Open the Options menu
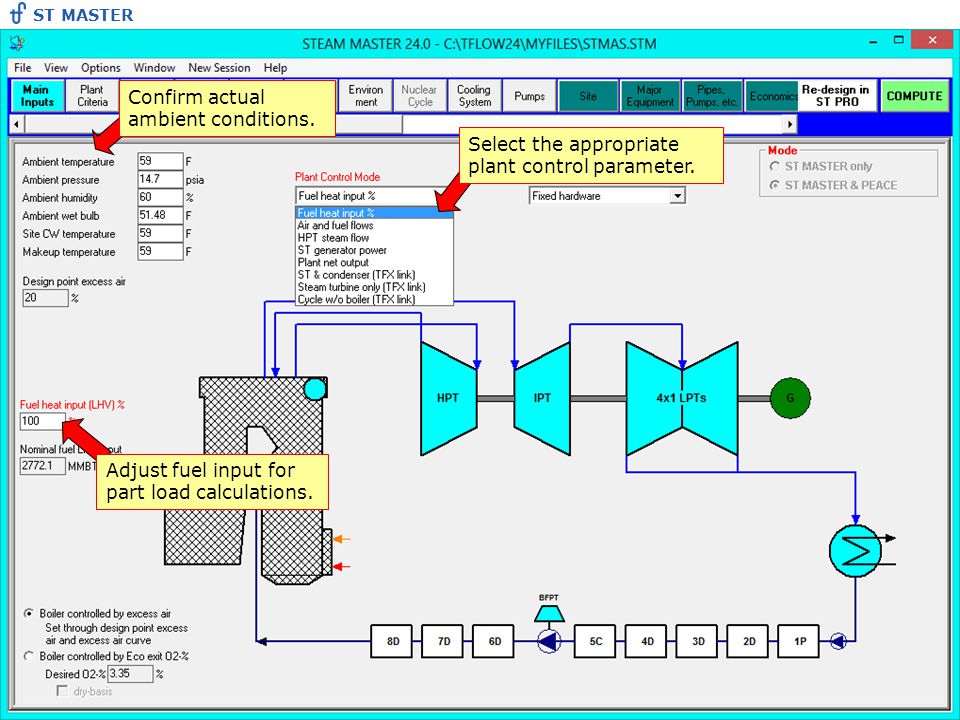 click(x=100, y=67)
